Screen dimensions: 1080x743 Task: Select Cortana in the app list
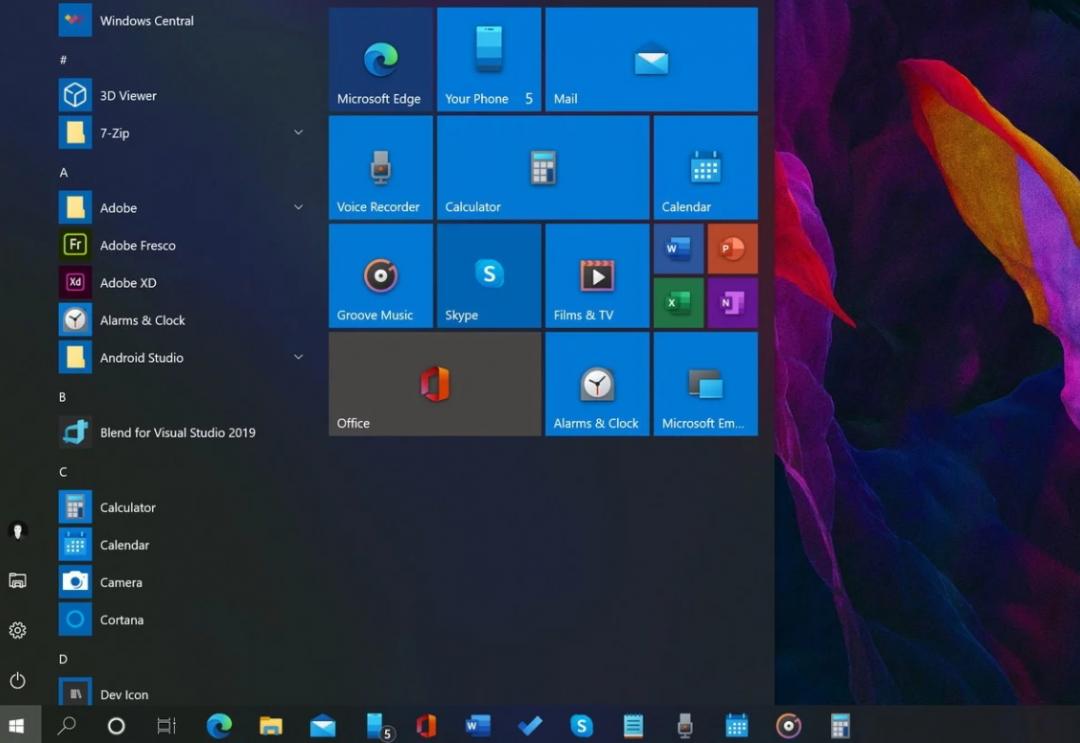coord(121,620)
